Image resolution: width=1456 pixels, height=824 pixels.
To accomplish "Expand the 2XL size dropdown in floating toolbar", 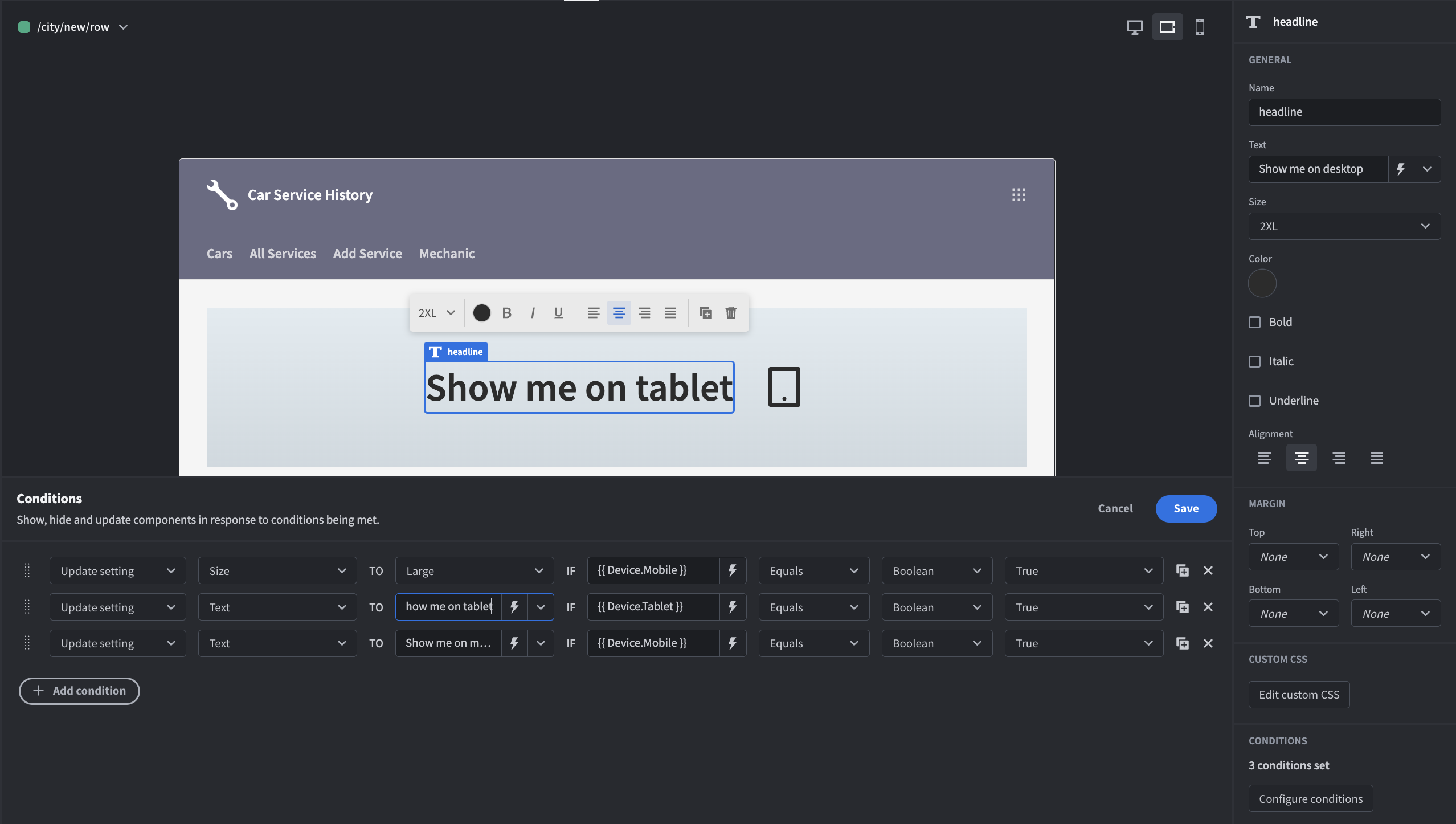I will point(436,313).
